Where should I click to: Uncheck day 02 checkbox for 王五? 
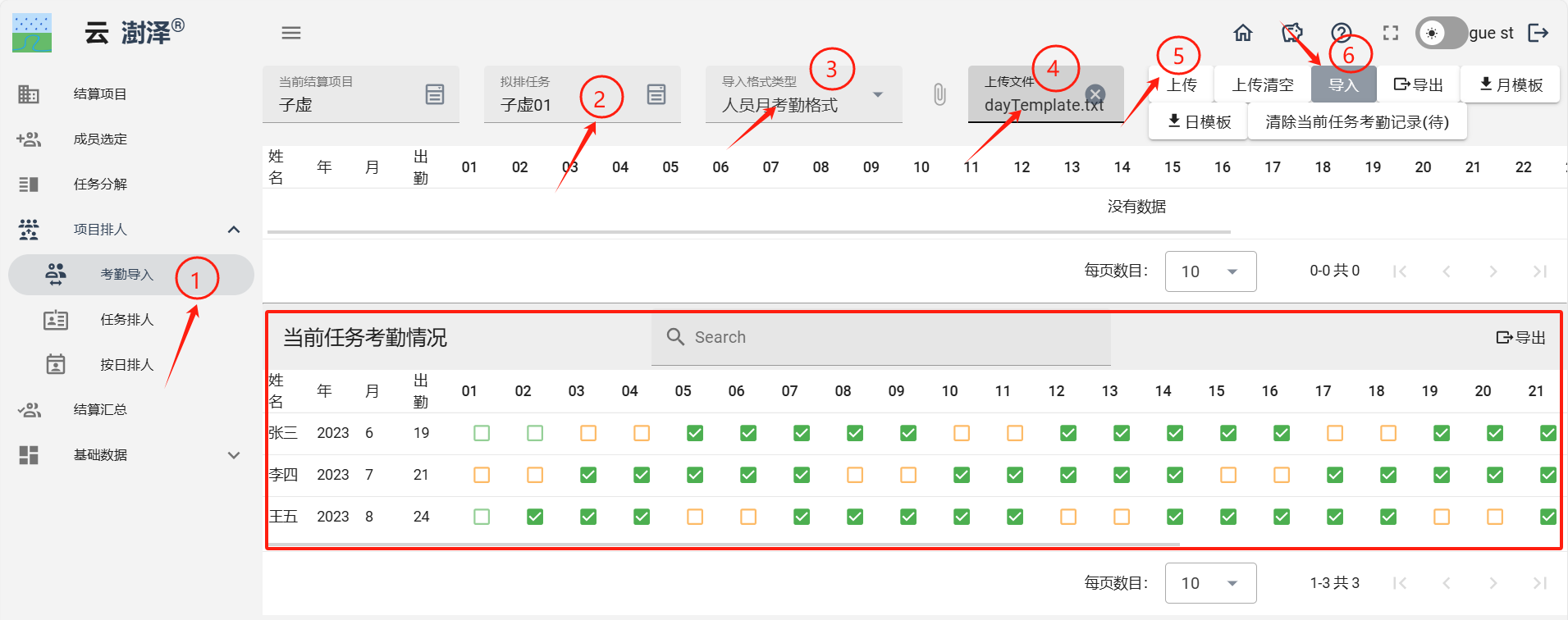pyautogui.click(x=535, y=517)
